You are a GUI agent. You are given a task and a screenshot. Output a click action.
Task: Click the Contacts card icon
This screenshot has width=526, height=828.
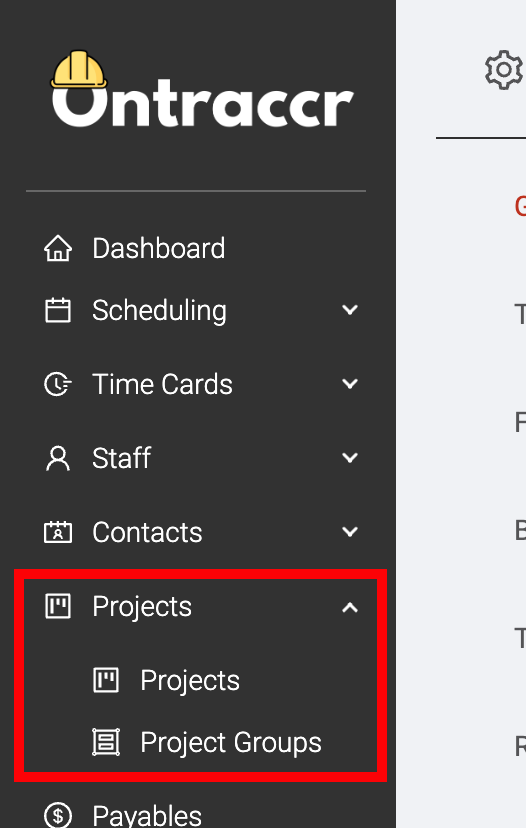point(58,532)
